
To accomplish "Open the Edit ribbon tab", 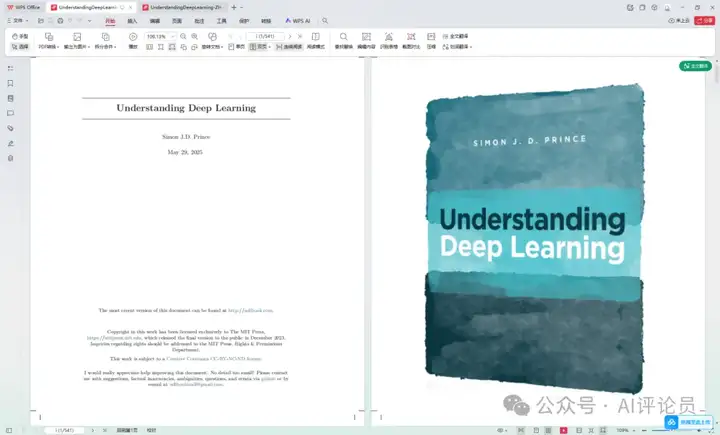I will click(155, 21).
